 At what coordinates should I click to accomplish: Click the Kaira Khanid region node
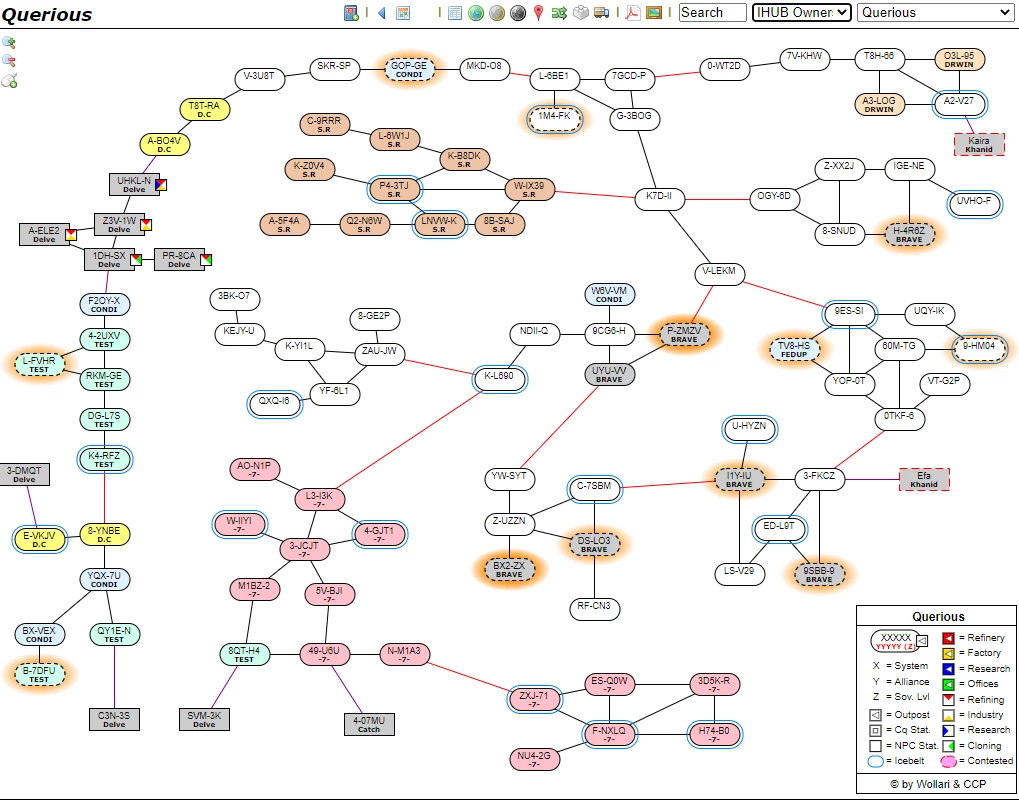[979, 145]
